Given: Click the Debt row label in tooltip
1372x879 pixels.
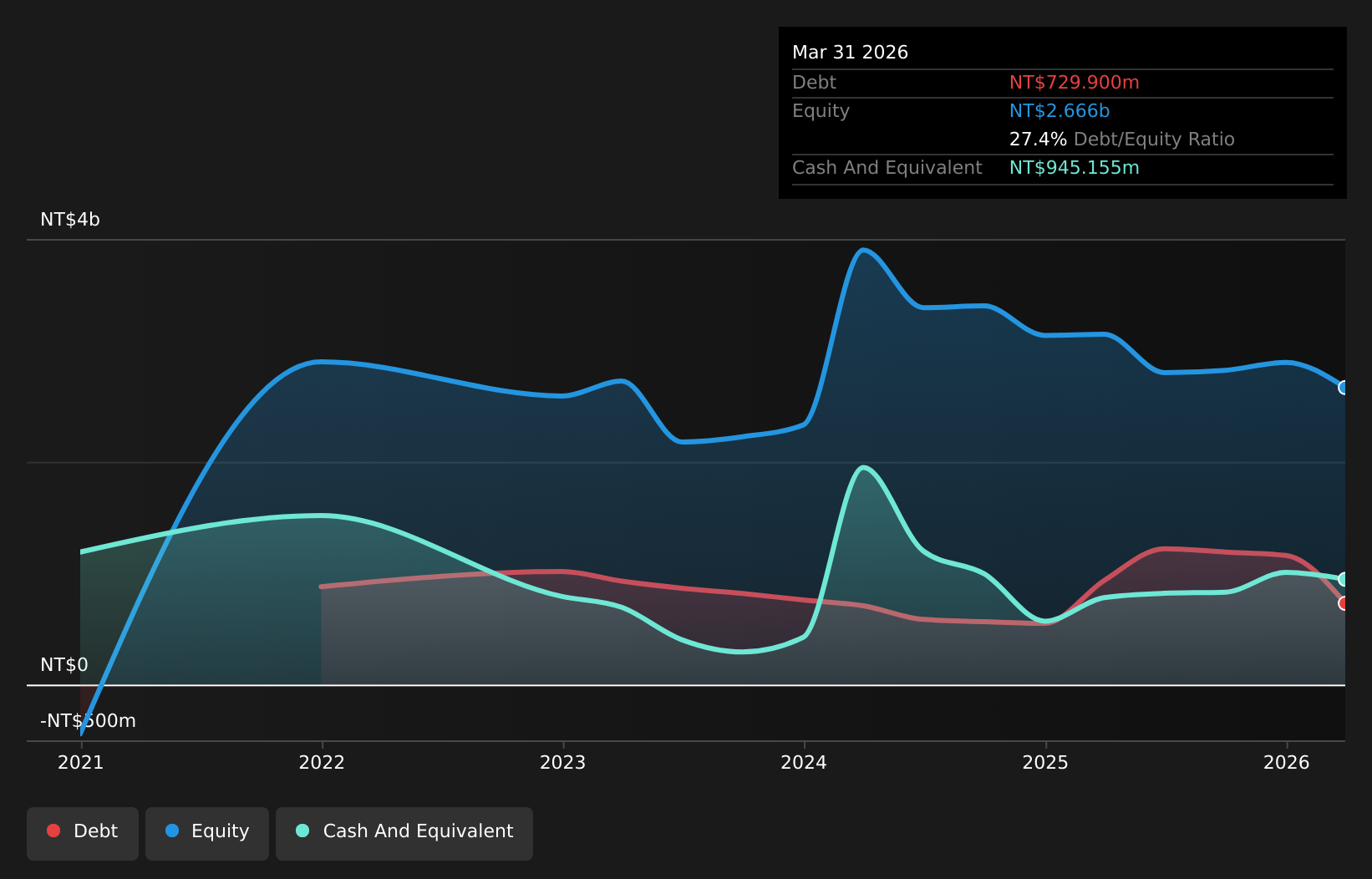Looking at the screenshot, I should pos(814,83).
